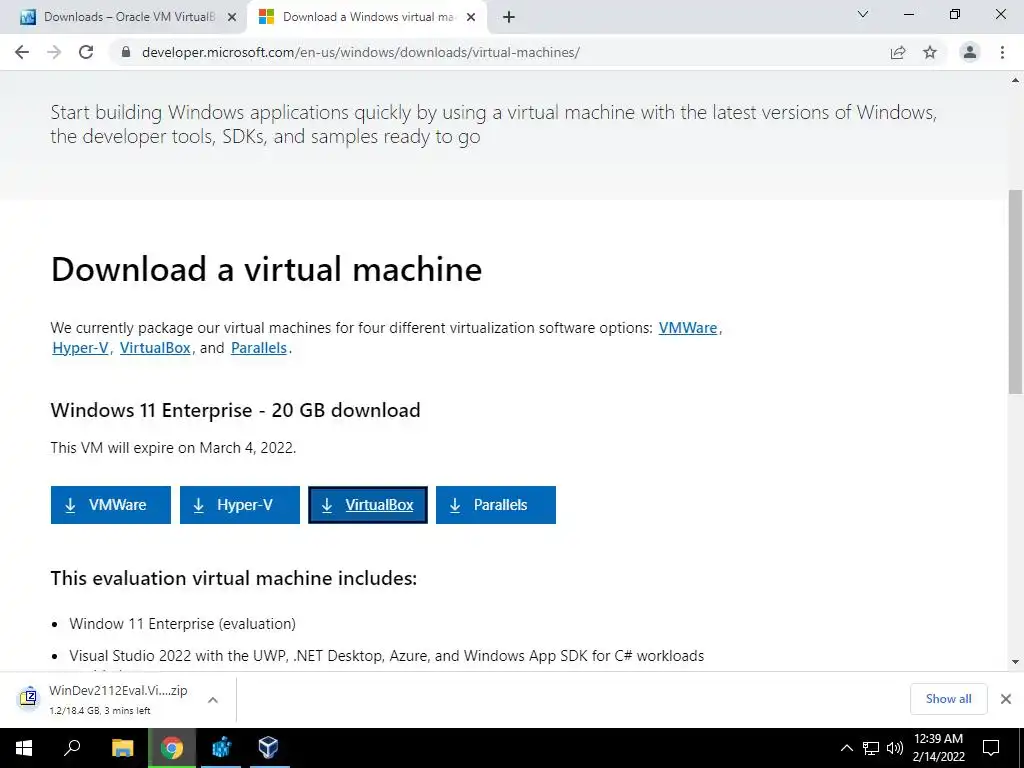Follow the Hyper-V text link
Viewport: 1024px width, 768px height.
click(x=80, y=348)
